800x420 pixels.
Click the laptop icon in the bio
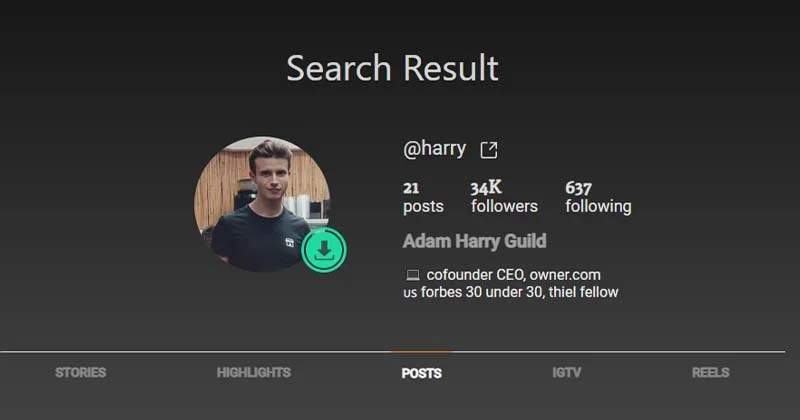[x=413, y=276]
